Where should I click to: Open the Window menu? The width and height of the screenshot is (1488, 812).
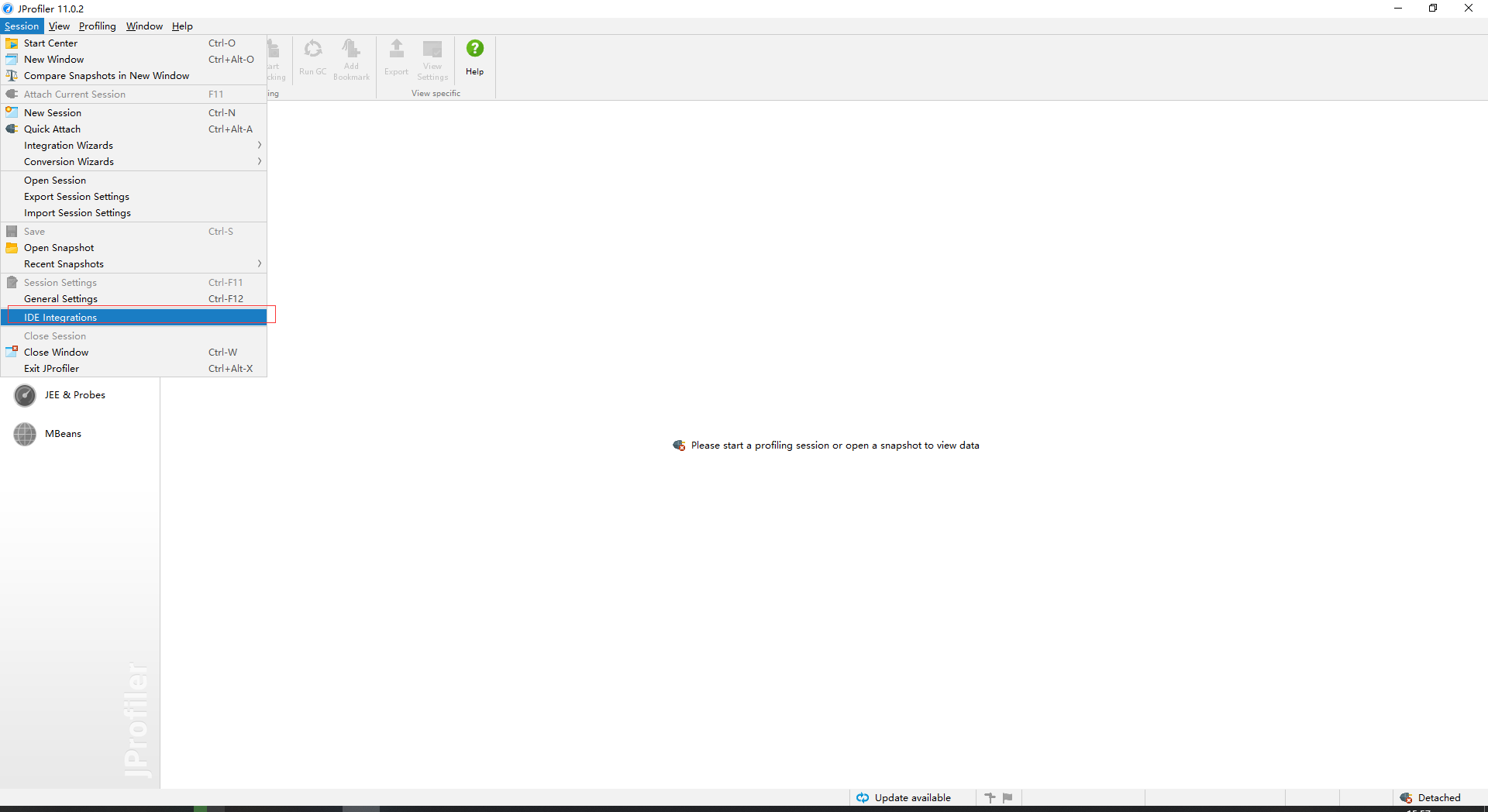[x=144, y=26]
